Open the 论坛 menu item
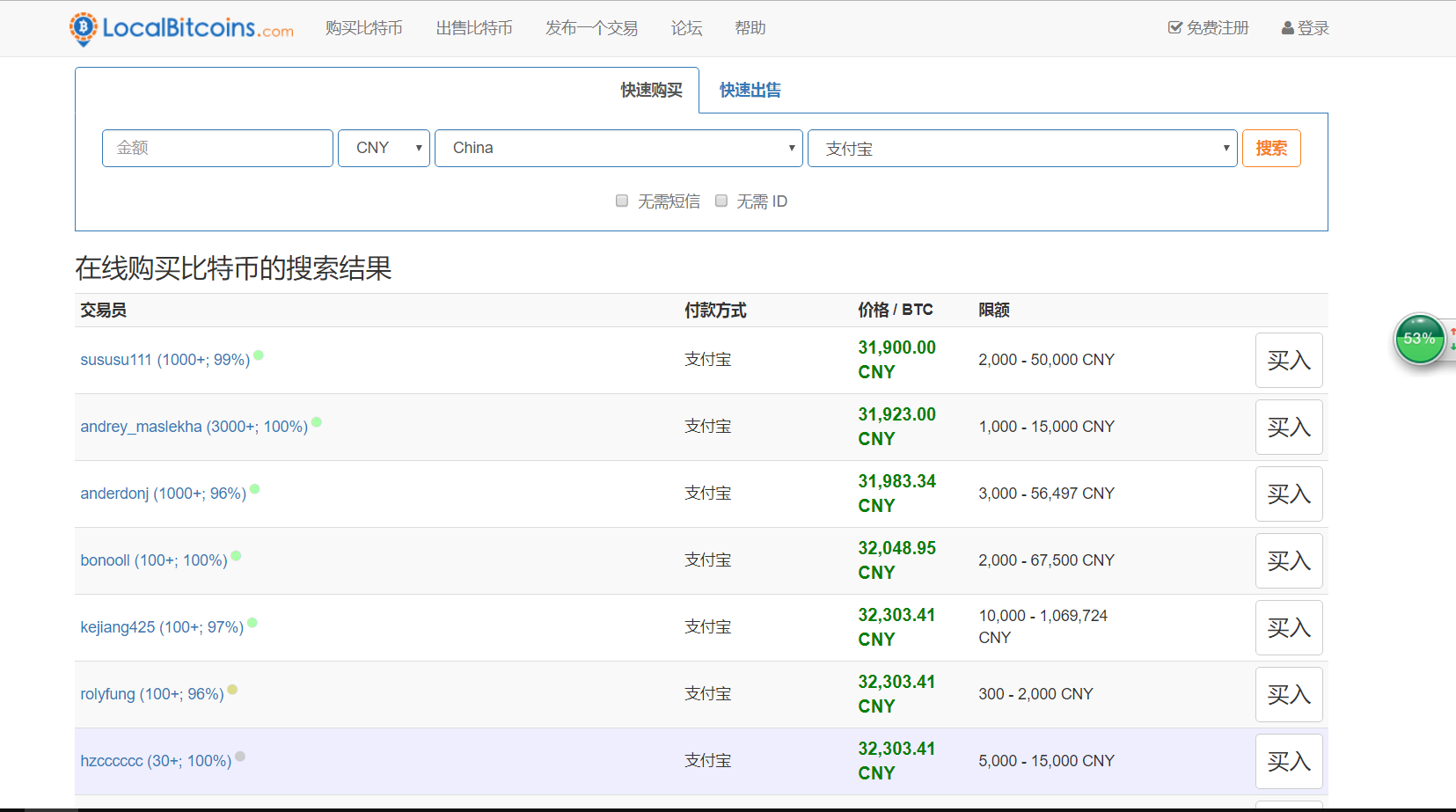The height and width of the screenshot is (812, 1456). pyautogui.click(x=686, y=27)
